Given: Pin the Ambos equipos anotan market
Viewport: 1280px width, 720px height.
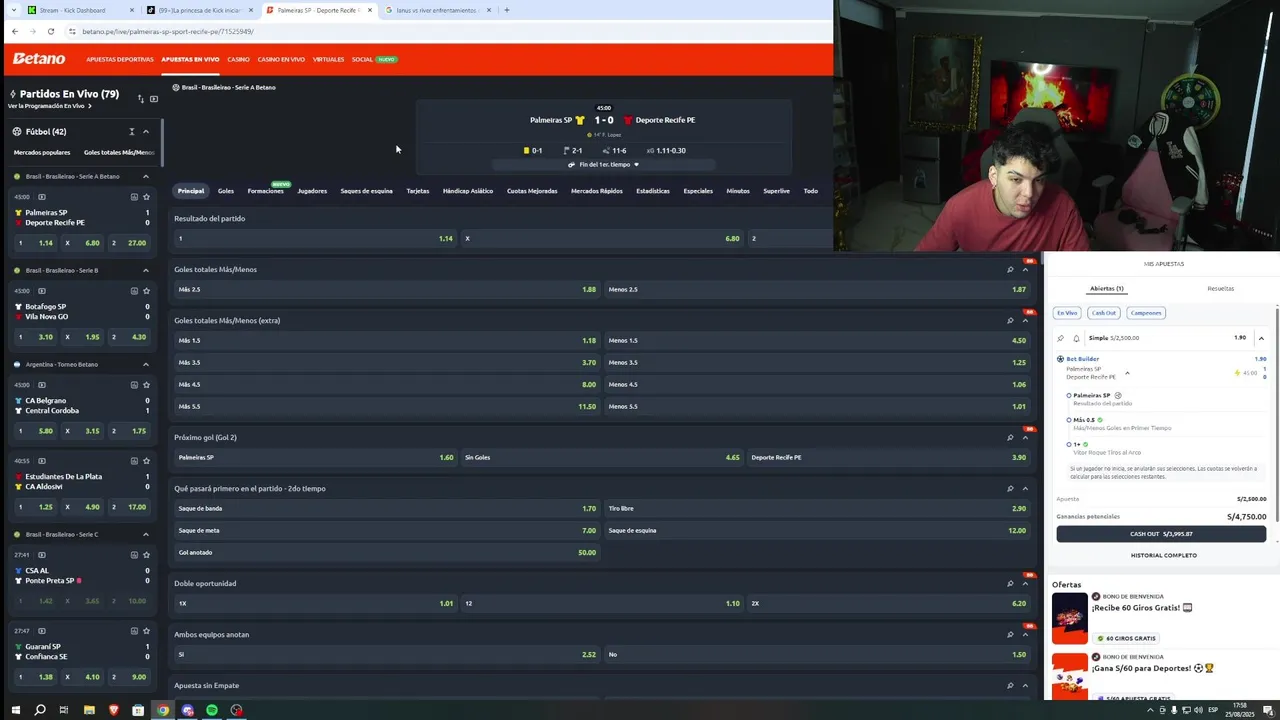Looking at the screenshot, I should click(1010, 634).
